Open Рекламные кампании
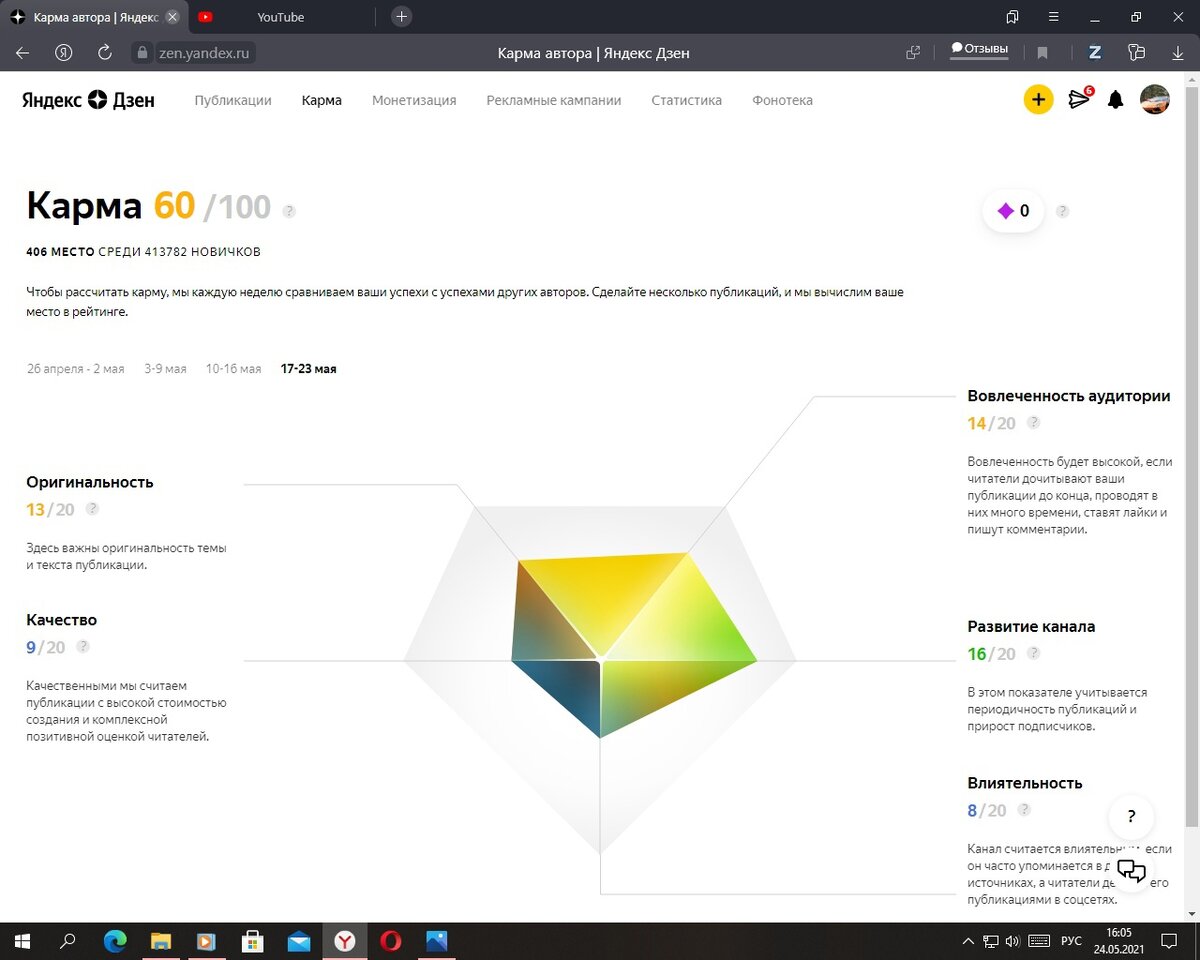The image size is (1200, 960). pos(554,100)
